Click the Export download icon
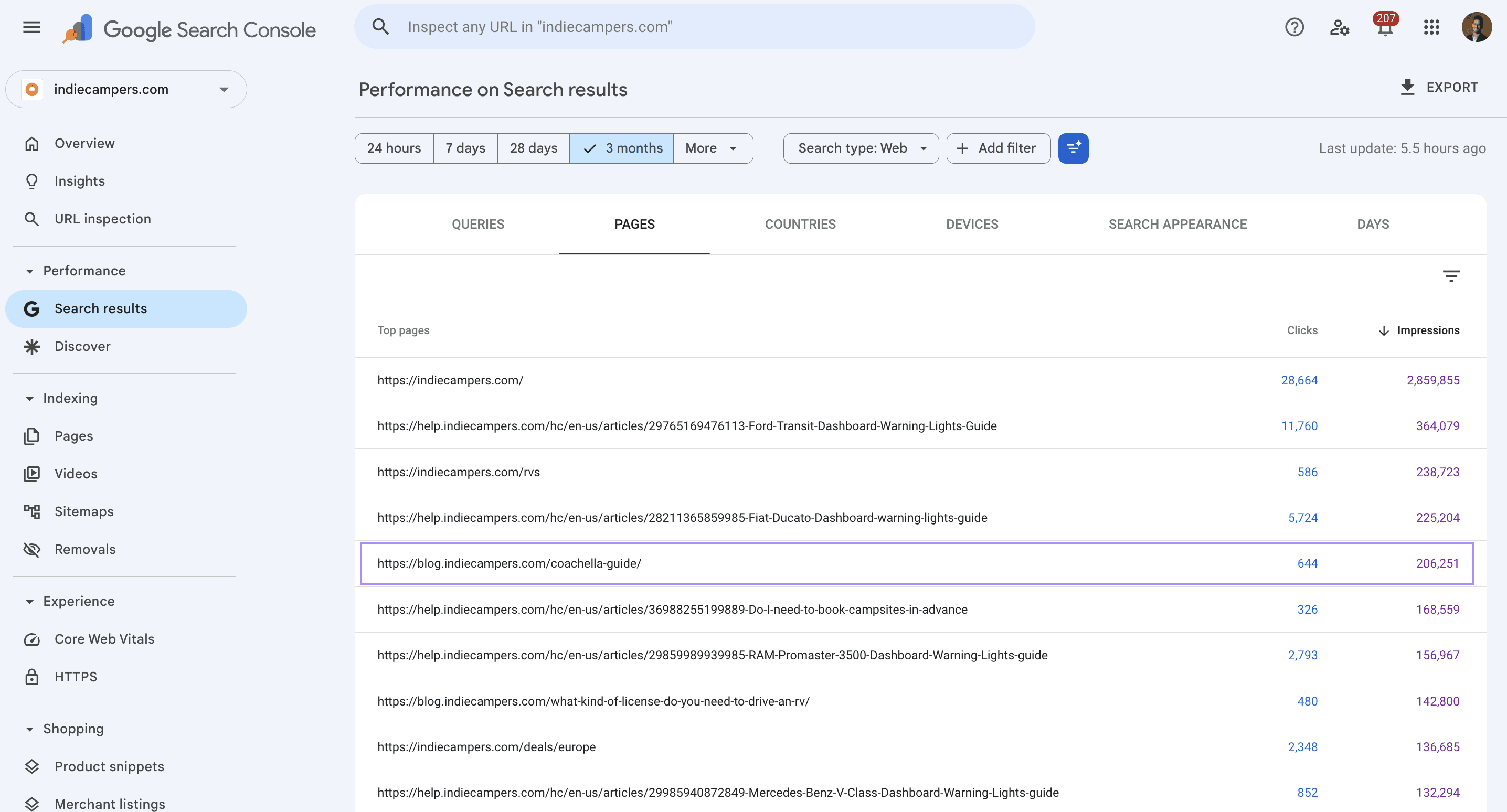Screen dimensions: 1507x812 tap(1407, 87)
